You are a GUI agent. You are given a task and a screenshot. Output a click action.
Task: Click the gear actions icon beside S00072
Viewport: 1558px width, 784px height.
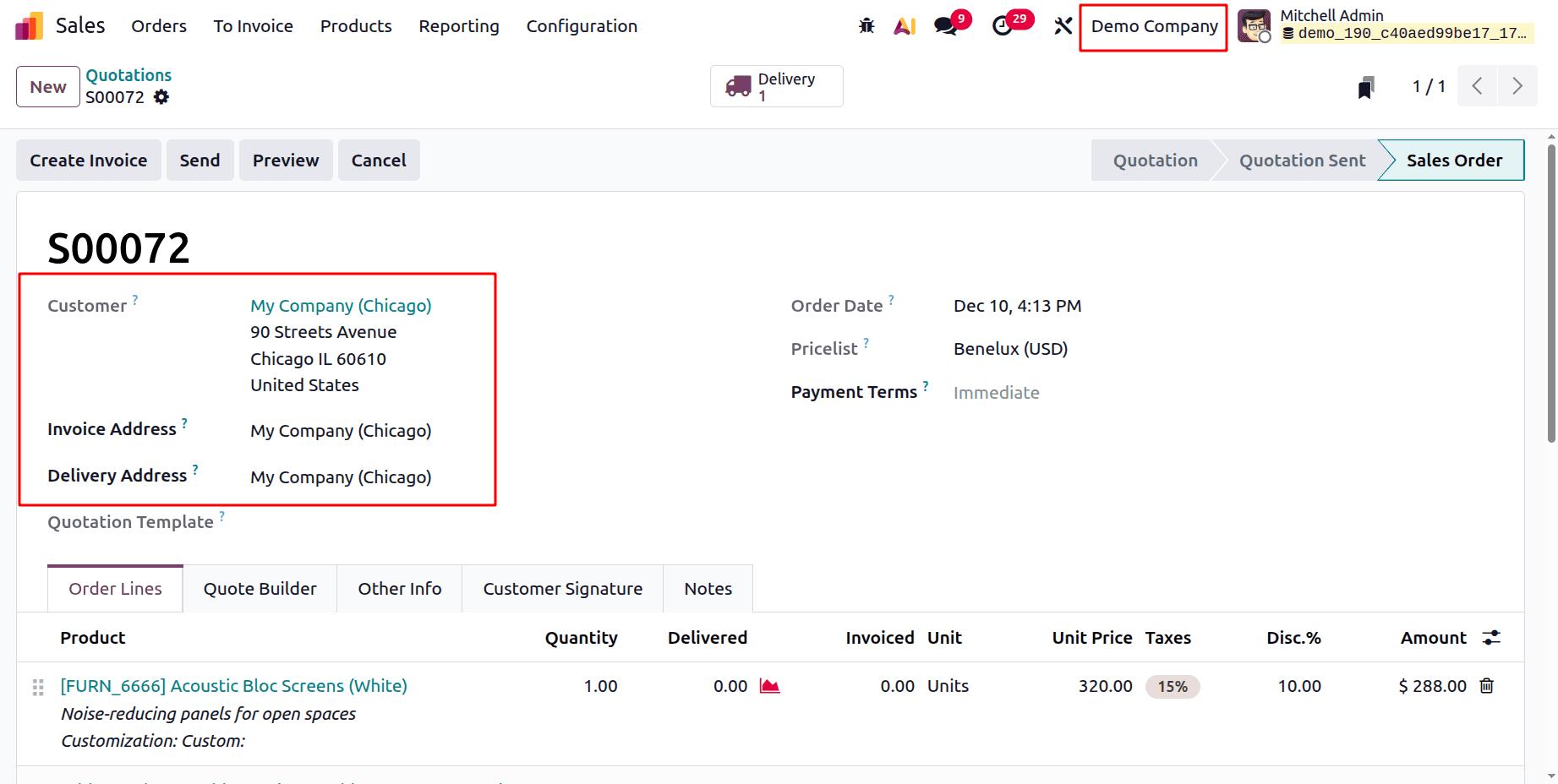click(161, 97)
